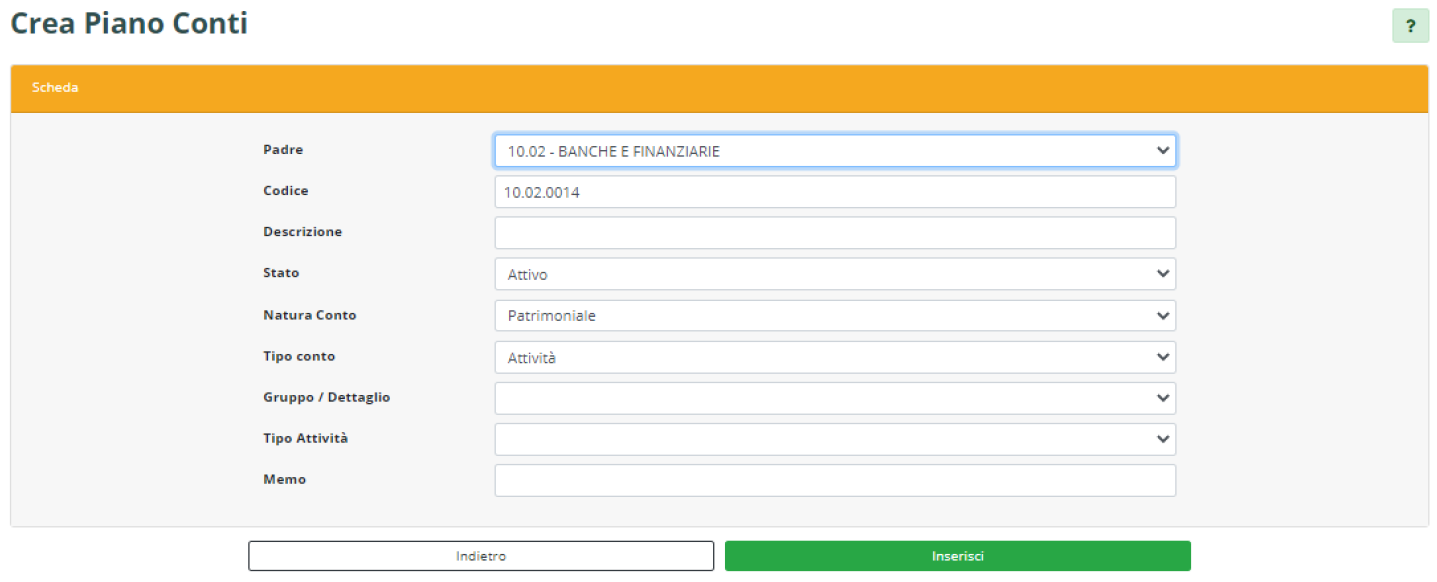Click inside the Memo input field

tap(834, 480)
